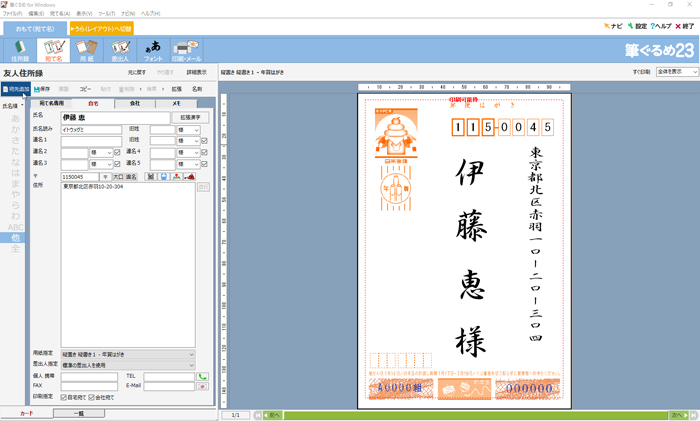Click the E-Mail icon button
Image resolution: width=700 pixels, height=421 pixels.
202,386
